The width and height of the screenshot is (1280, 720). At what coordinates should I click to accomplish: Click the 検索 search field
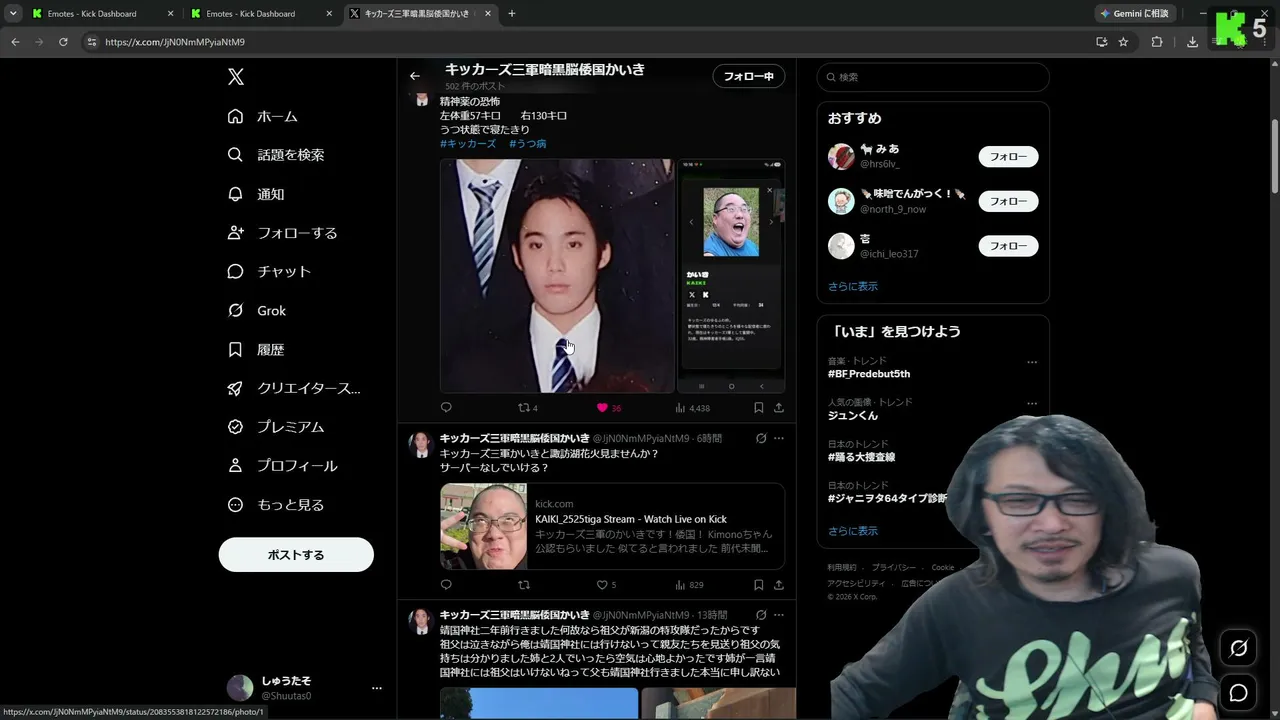coord(933,77)
